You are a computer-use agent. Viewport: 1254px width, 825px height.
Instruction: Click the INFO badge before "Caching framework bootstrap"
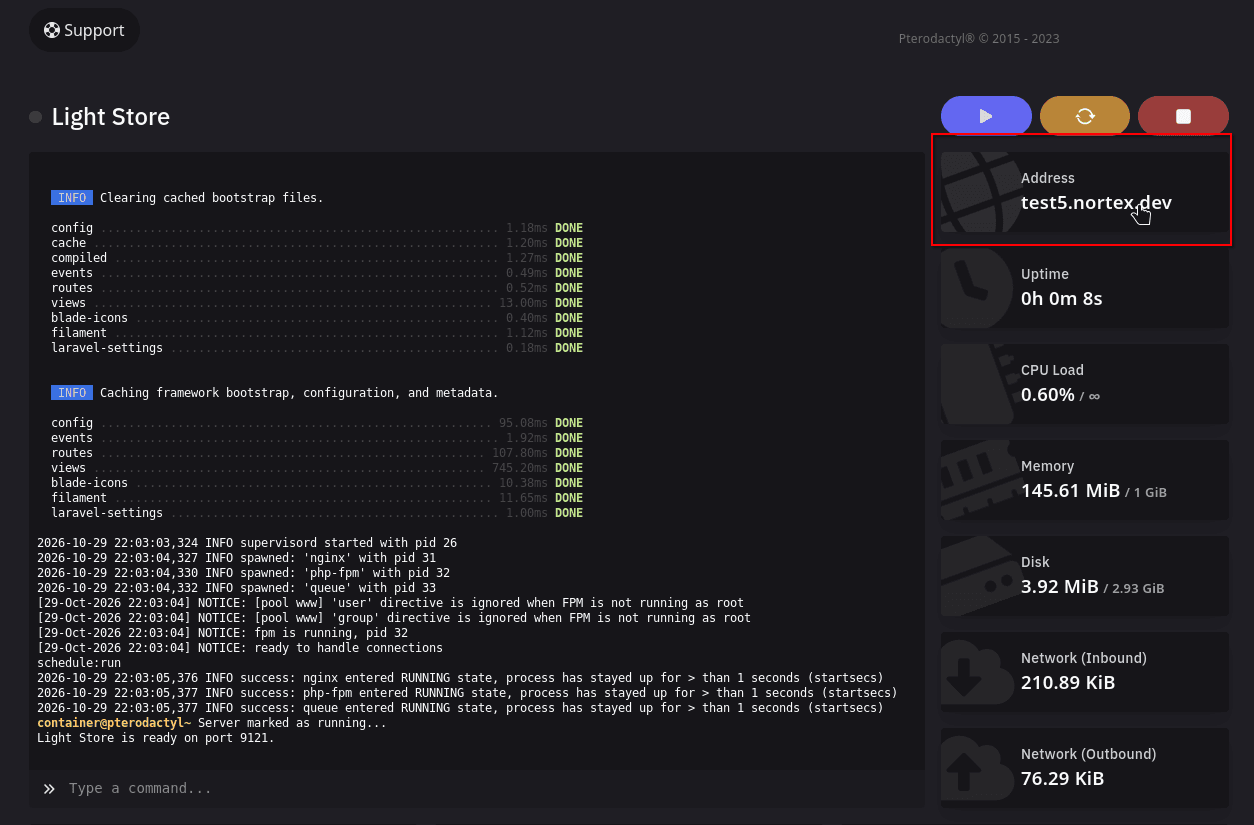click(72, 393)
